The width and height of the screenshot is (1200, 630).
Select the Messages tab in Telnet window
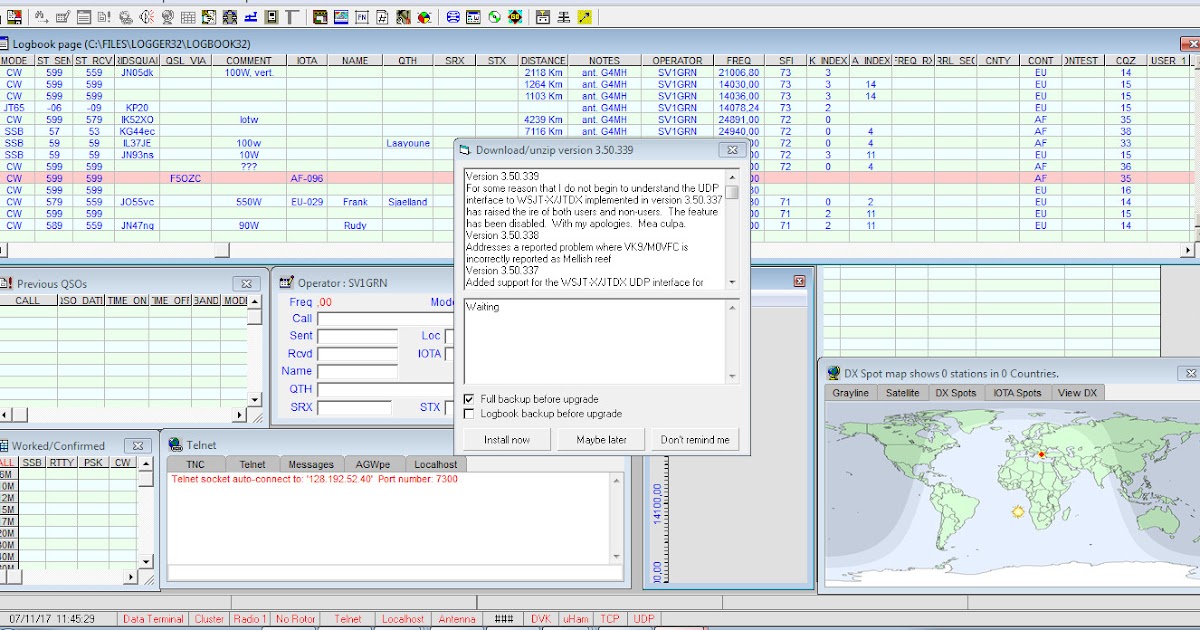(x=310, y=463)
